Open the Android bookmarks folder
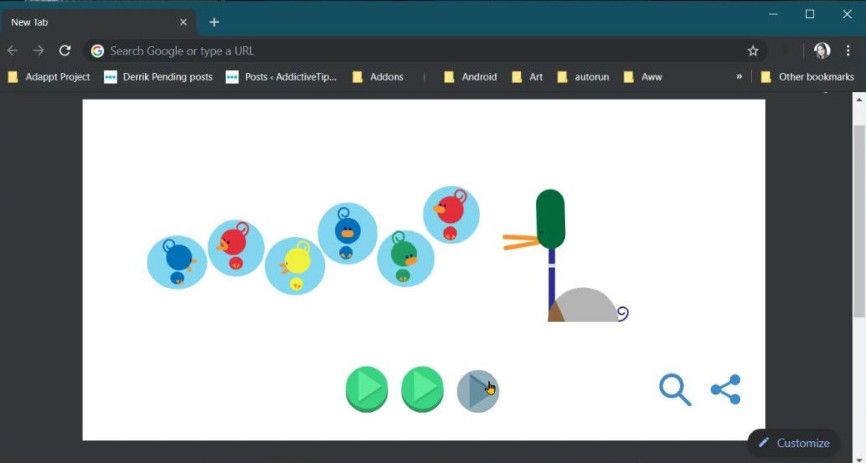The image size is (866, 463). click(470, 76)
